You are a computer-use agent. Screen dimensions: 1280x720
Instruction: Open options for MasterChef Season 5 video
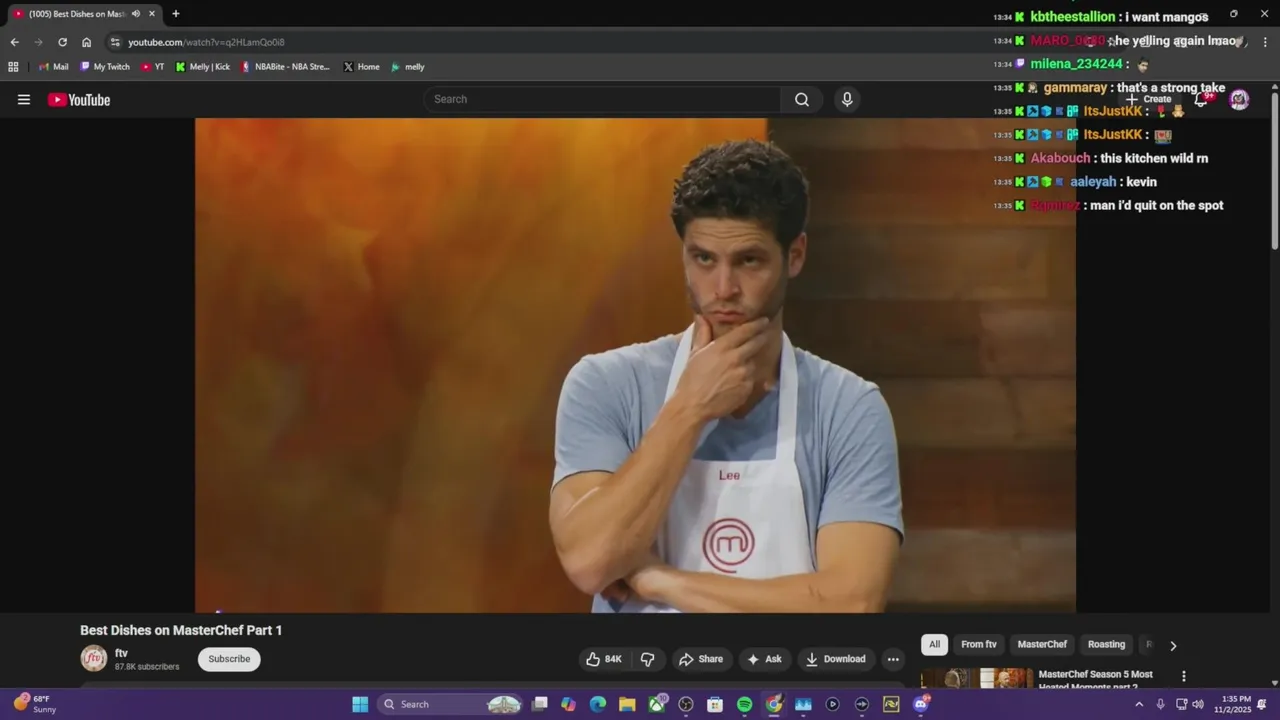click(x=1184, y=677)
